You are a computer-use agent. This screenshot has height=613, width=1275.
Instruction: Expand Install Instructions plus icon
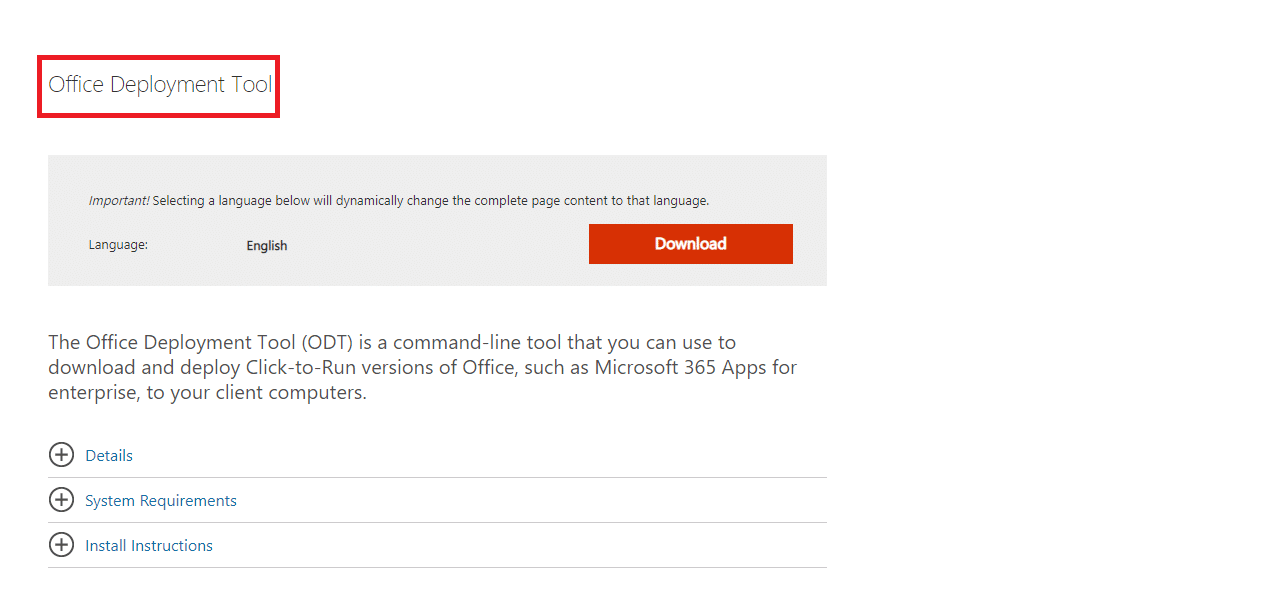coord(62,545)
